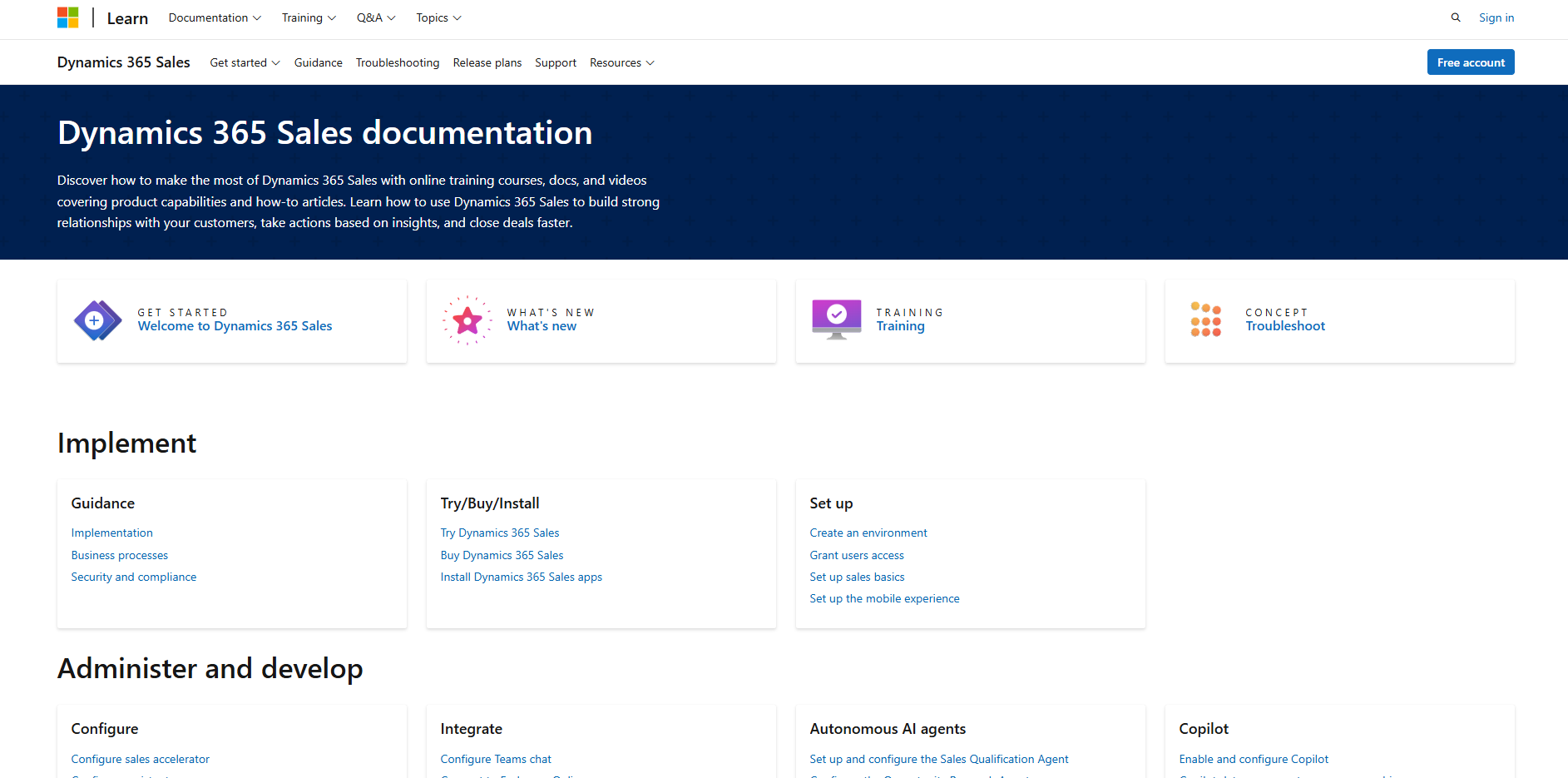Click the Get Started diamond plus icon
The width and height of the screenshot is (1568, 778).
[x=97, y=320]
